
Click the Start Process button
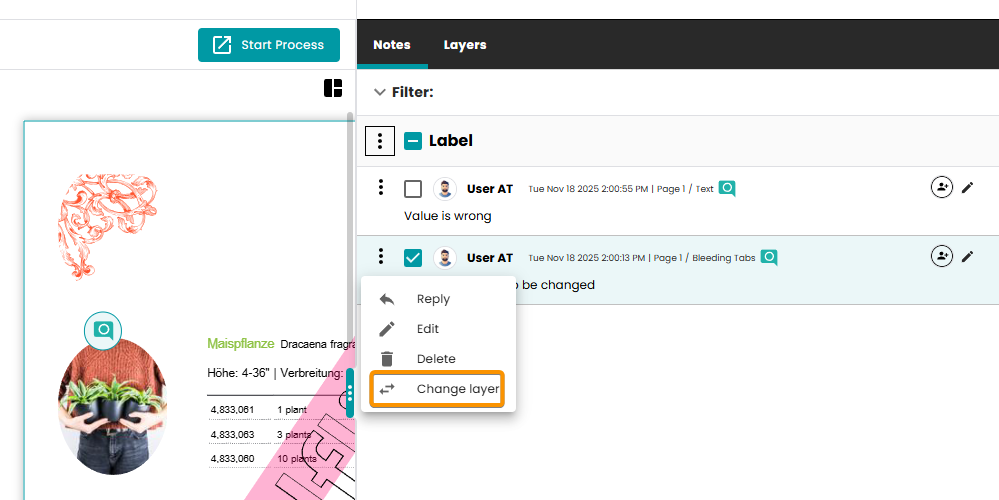(268, 45)
